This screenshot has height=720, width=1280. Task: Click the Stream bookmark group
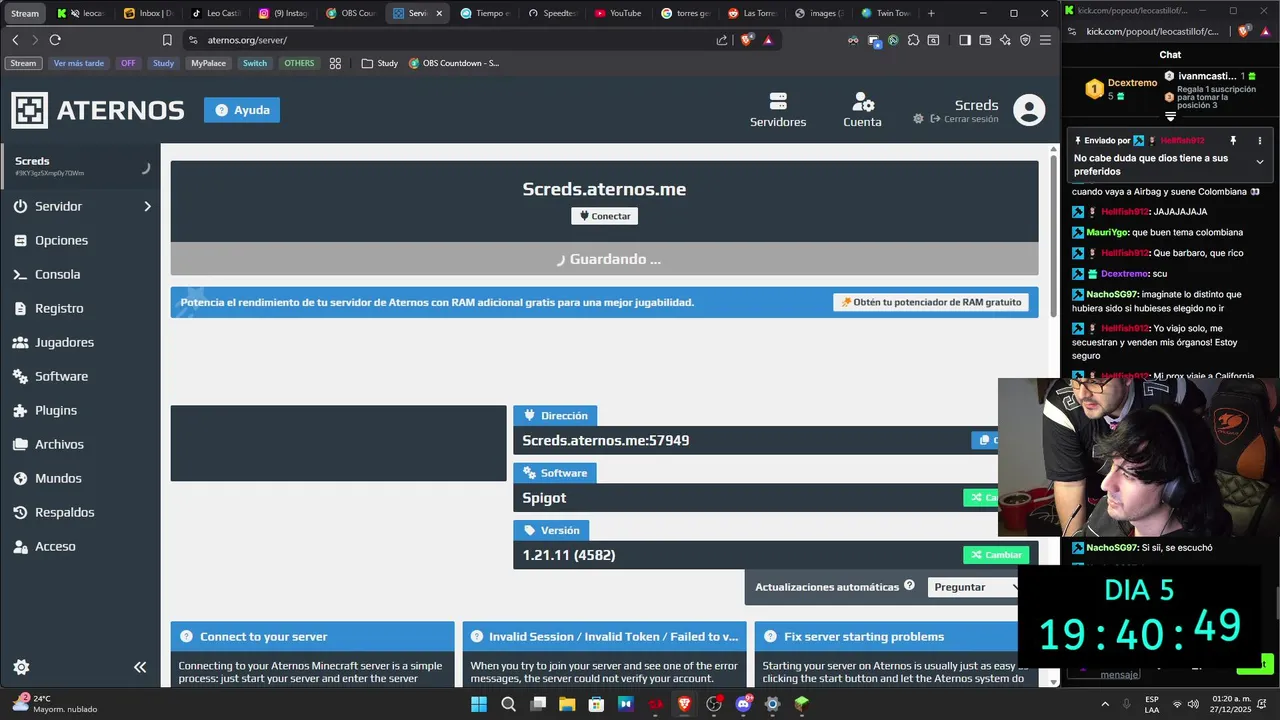tap(23, 63)
